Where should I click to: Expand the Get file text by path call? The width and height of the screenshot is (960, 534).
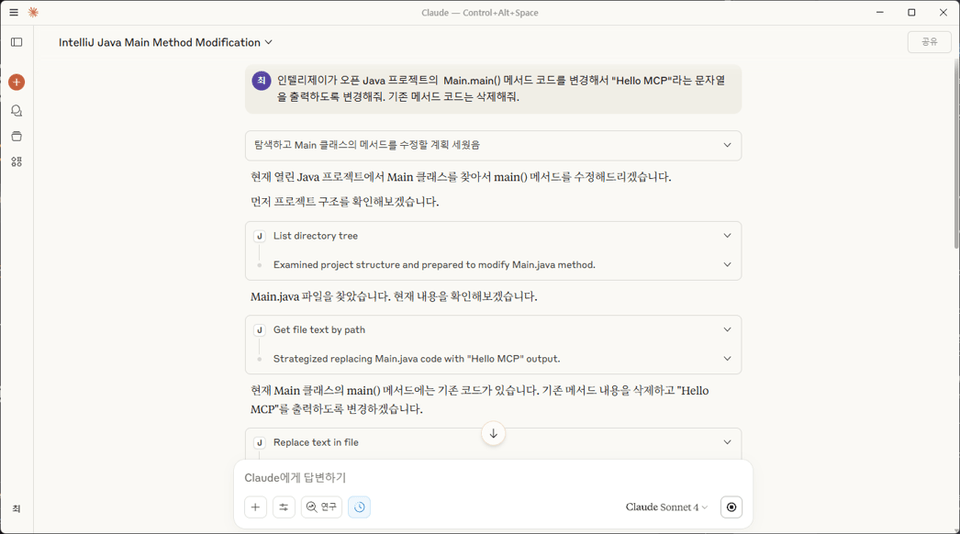(x=493, y=329)
